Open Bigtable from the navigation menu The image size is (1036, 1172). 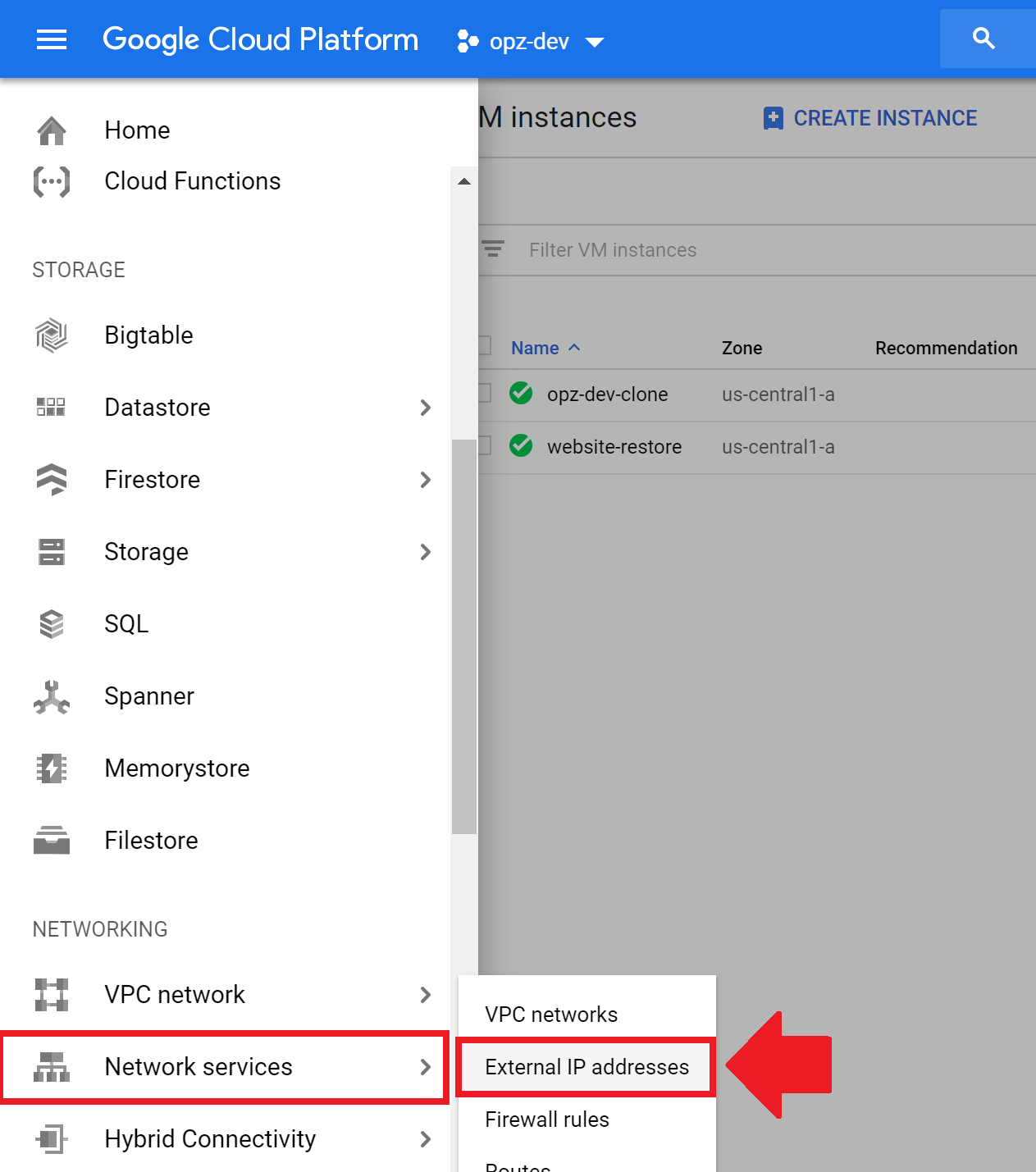coord(149,335)
